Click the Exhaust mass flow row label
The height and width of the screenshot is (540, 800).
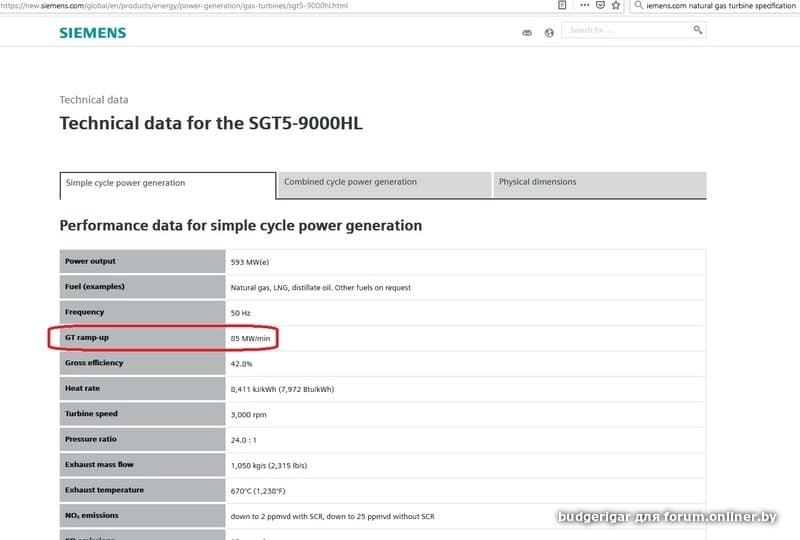tap(99, 464)
